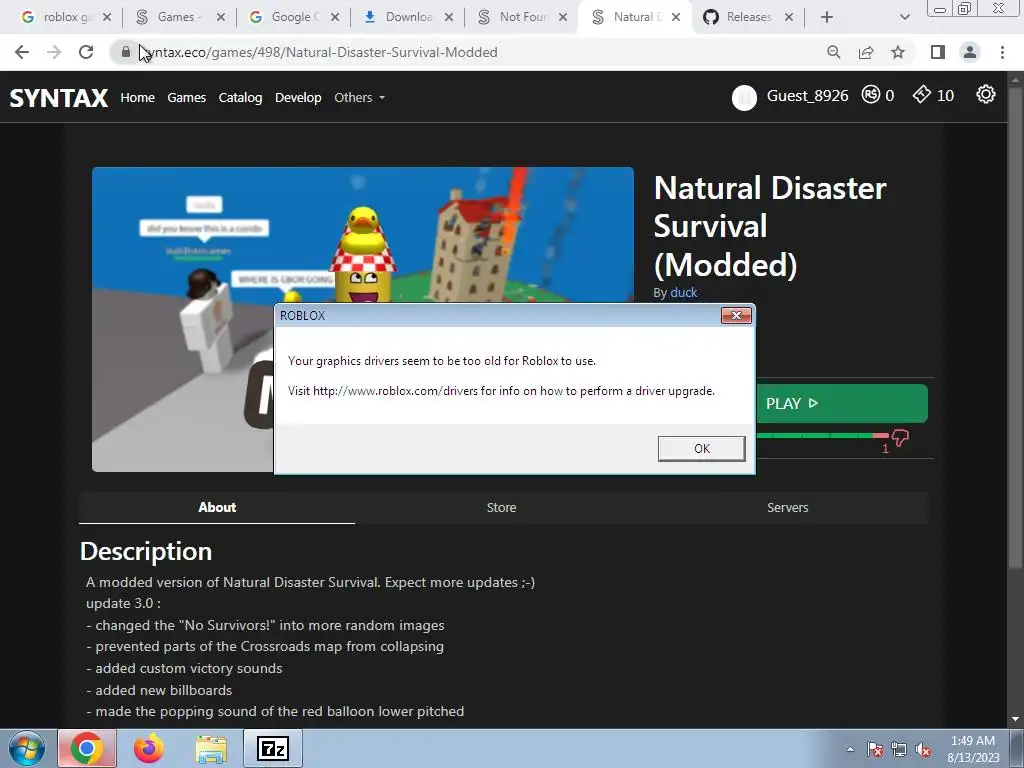Click the like/dislike ratio bar

coord(823,436)
